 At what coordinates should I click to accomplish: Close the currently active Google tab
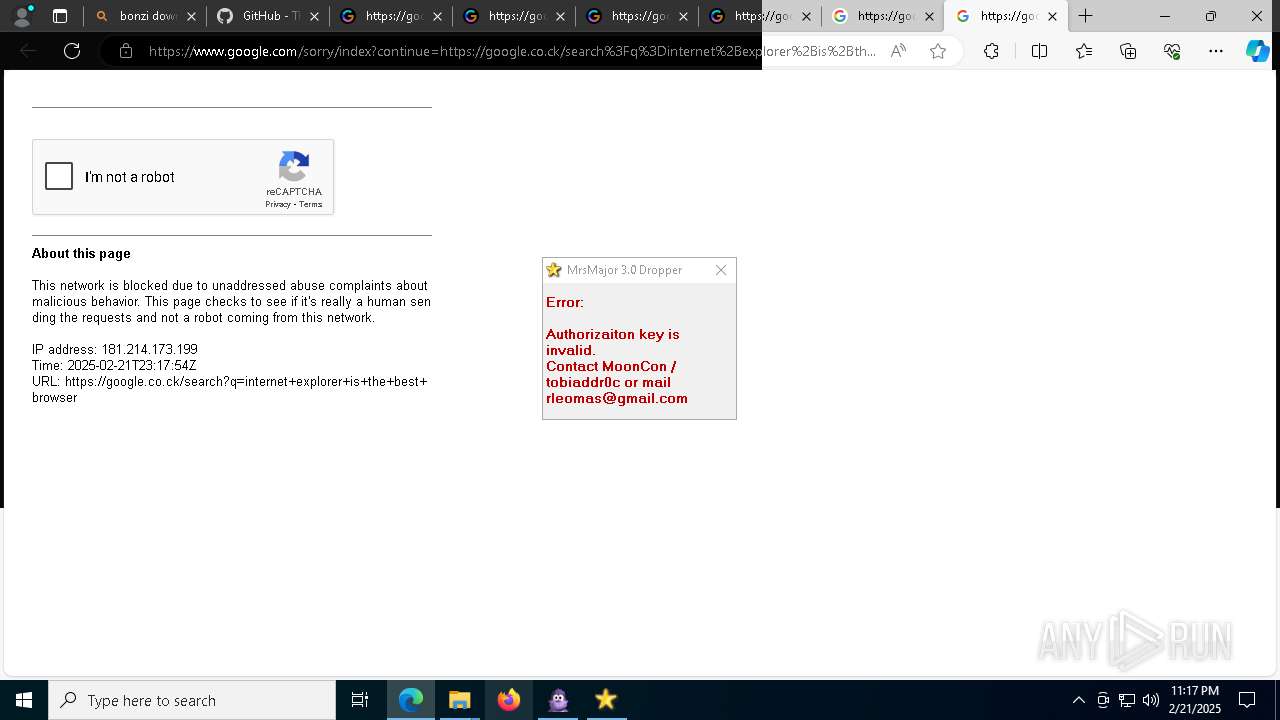coord(1052,16)
